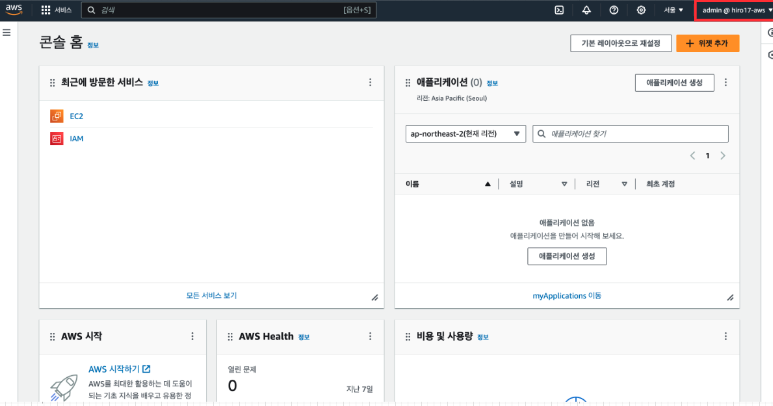773x406 pixels.
Task: Grab the drag handle of AWS Start widget
Action: pos(52,337)
